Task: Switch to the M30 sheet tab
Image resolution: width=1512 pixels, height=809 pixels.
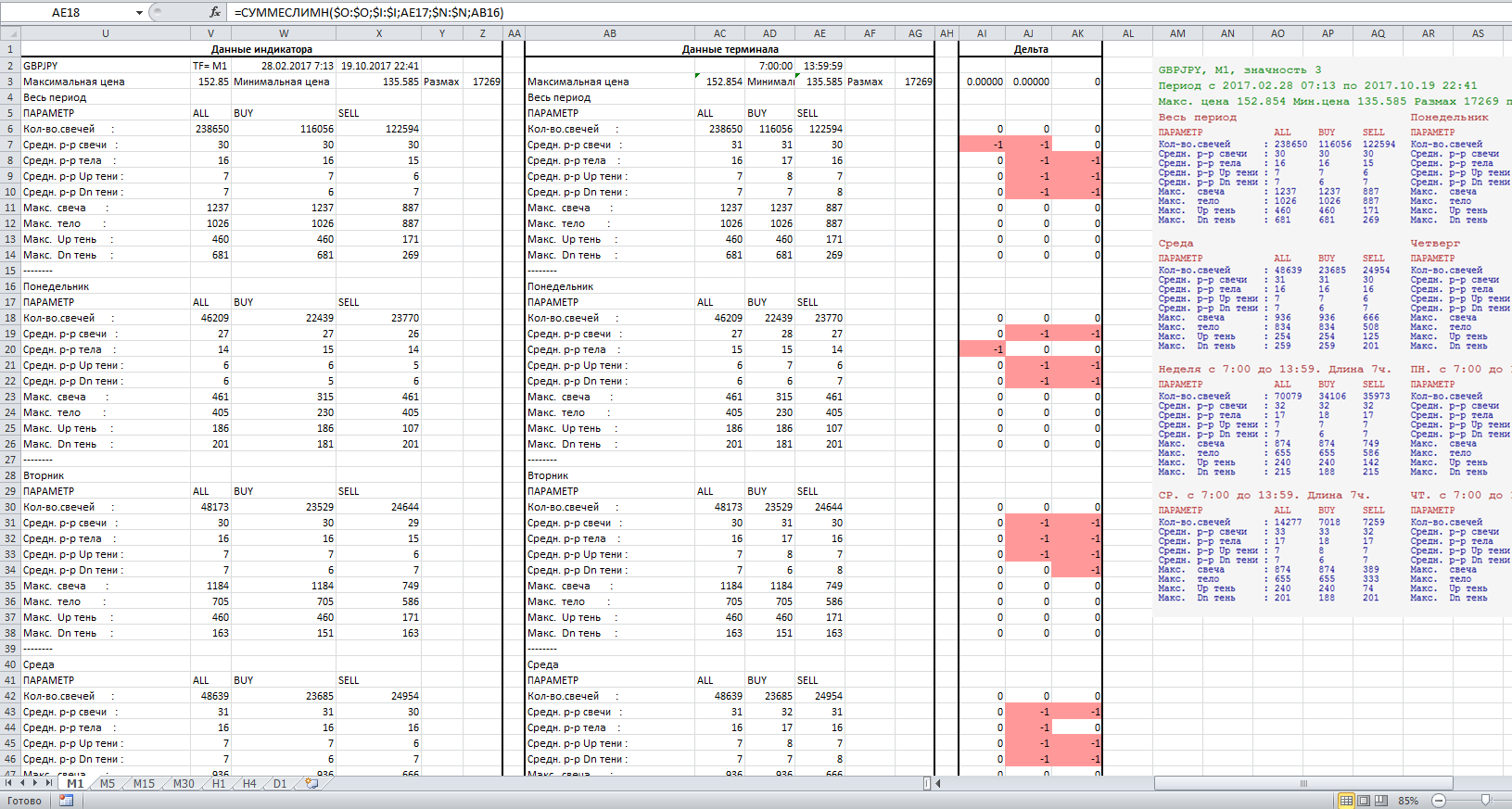Action: point(184,784)
